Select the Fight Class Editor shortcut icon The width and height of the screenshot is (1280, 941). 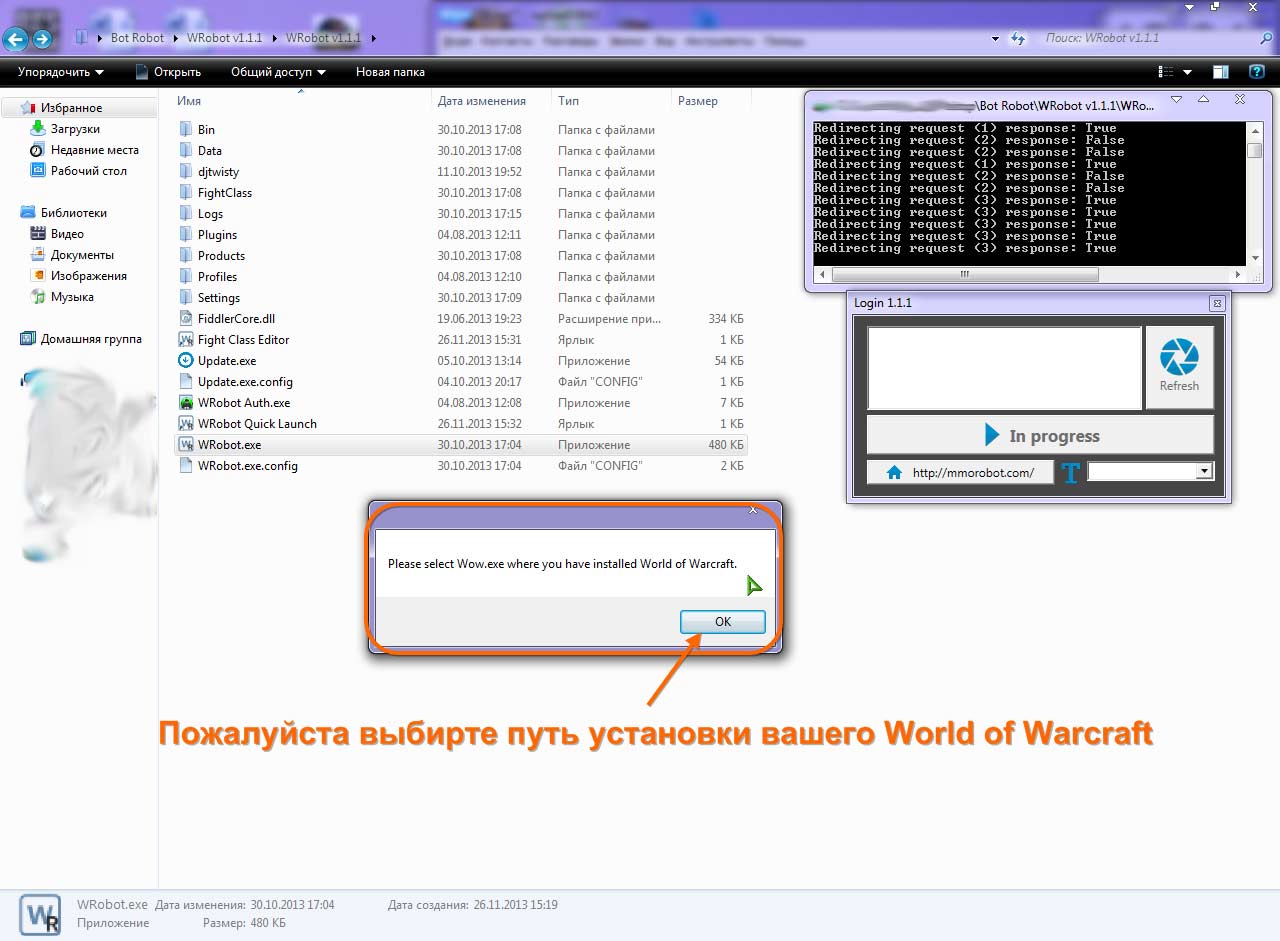pyautogui.click(x=186, y=339)
